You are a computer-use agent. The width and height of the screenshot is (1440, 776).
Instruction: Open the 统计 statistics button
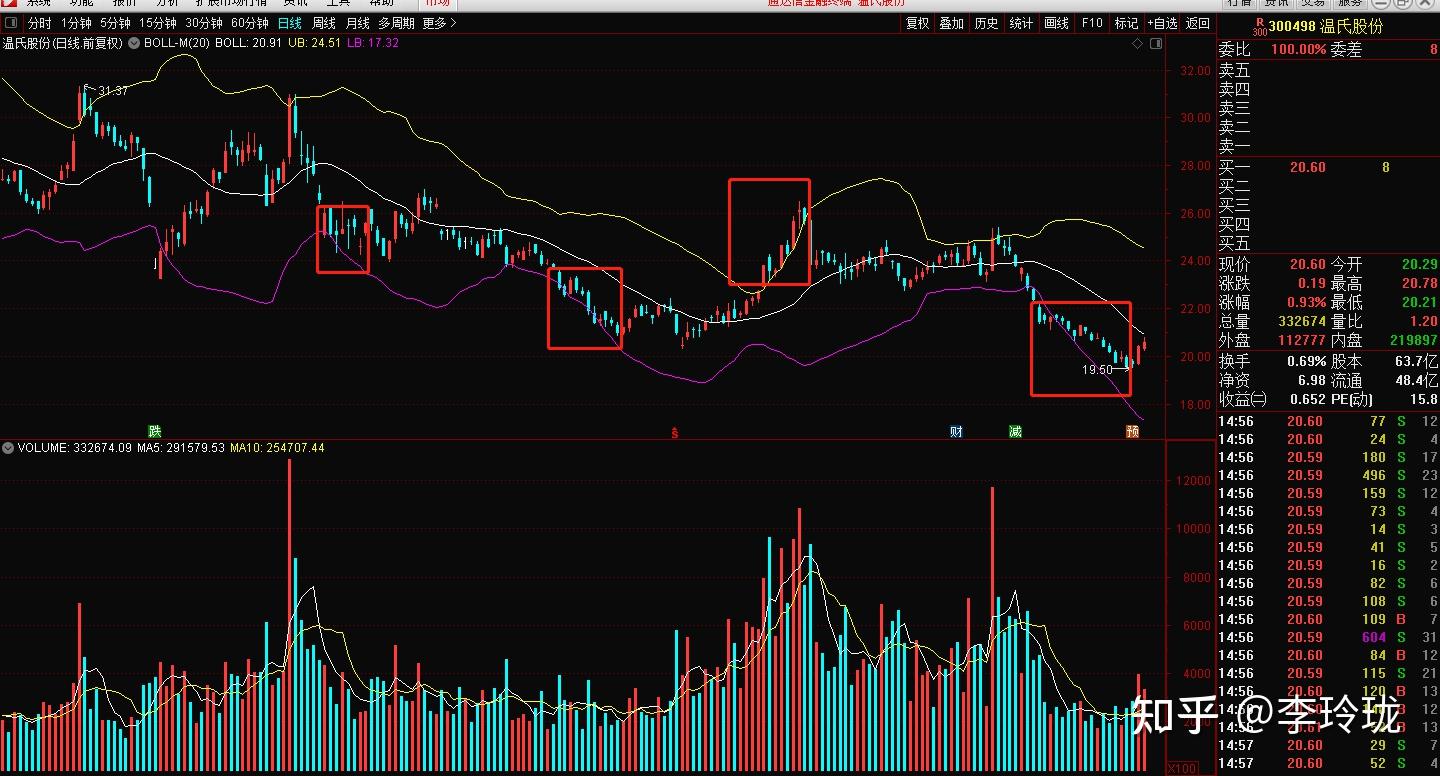[x=1021, y=23]
